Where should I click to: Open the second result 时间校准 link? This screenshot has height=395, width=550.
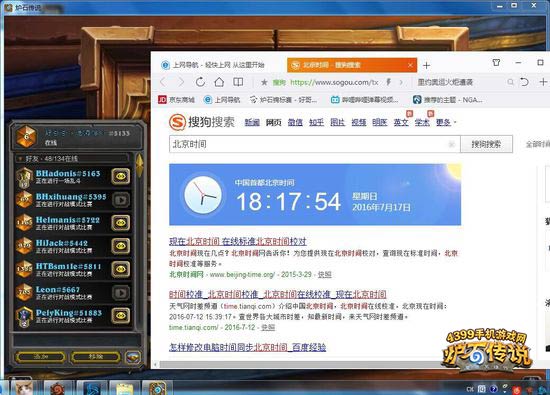[x=277, y=294]
